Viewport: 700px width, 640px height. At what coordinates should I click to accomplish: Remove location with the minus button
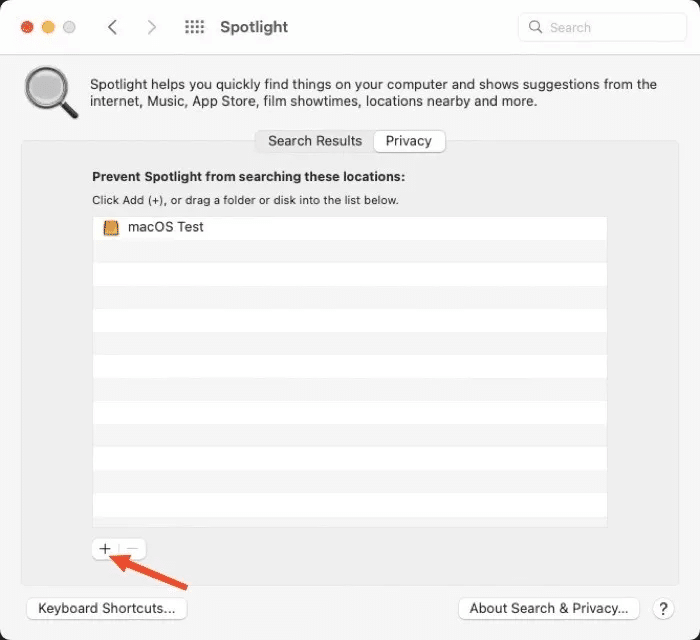tap(133, 549)
